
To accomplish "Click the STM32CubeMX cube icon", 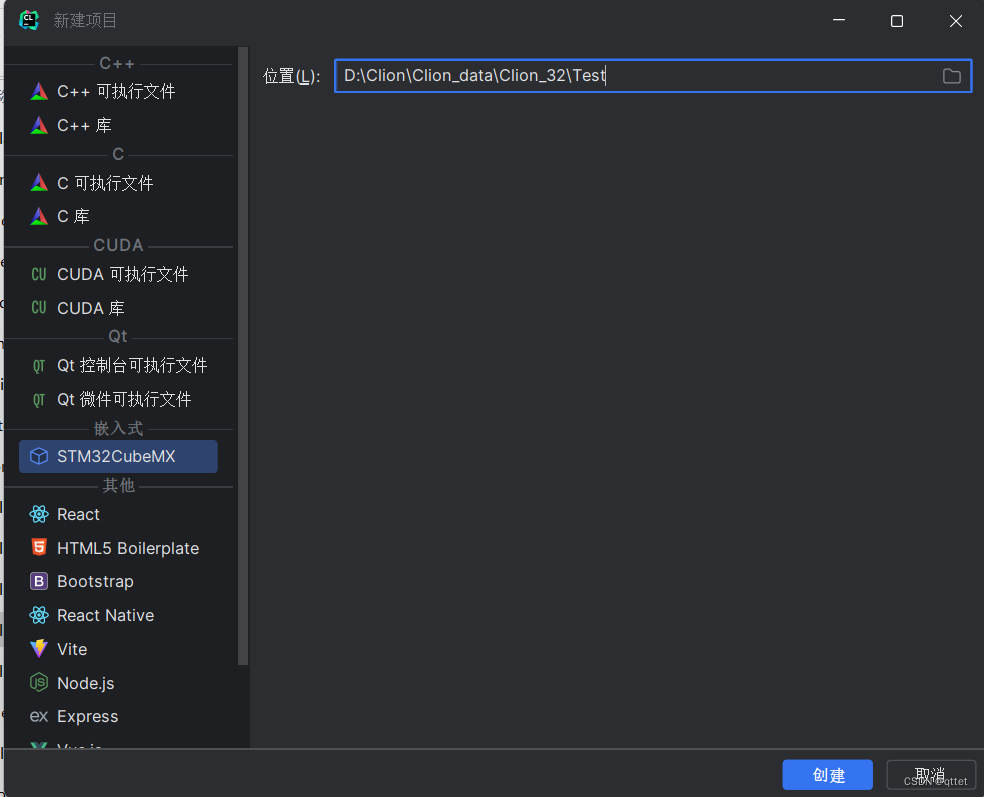I will 39,456.
